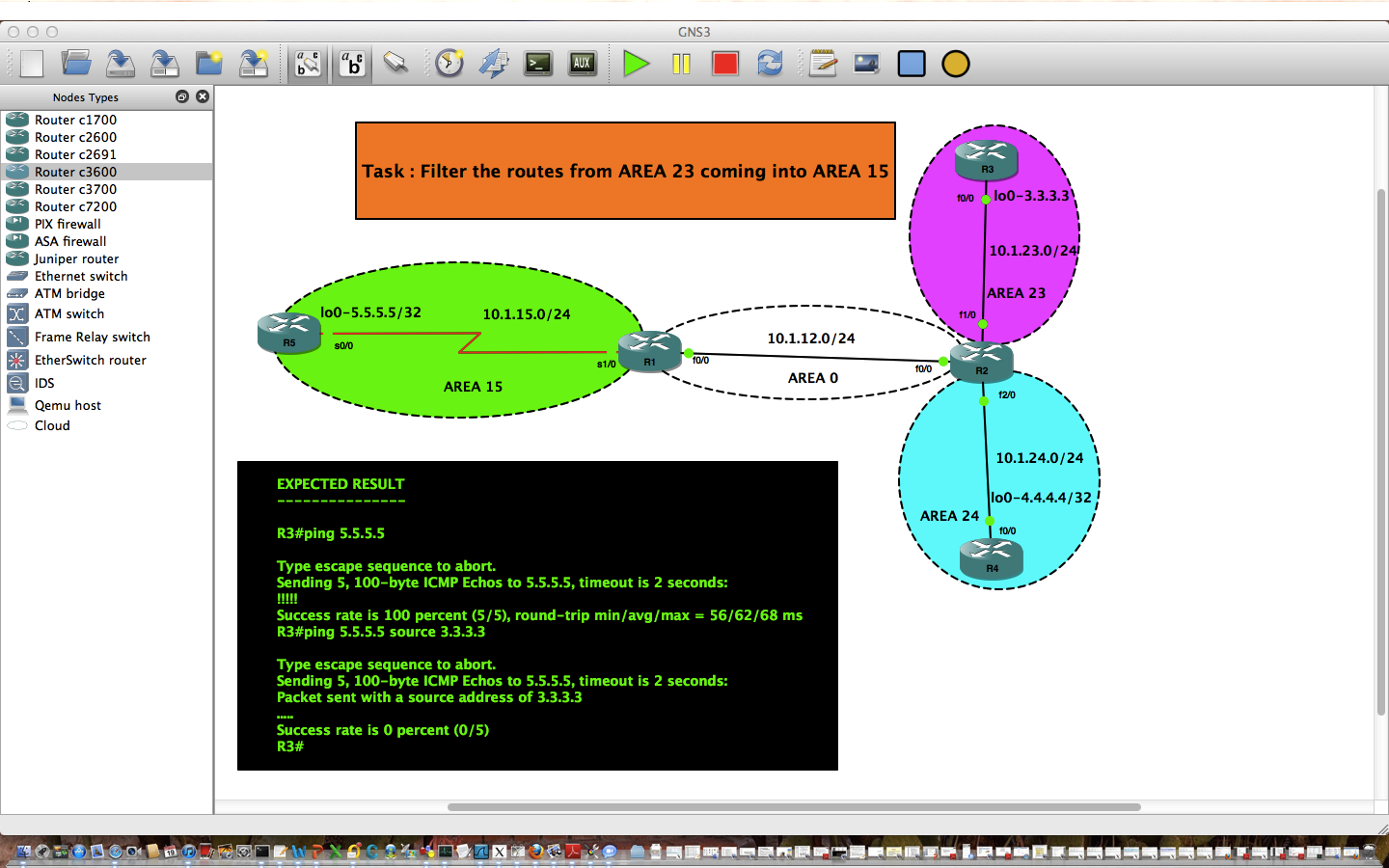Viewport: 1389px width, 868px height.
Task: Open import/export configs icon
Action: 494,64
